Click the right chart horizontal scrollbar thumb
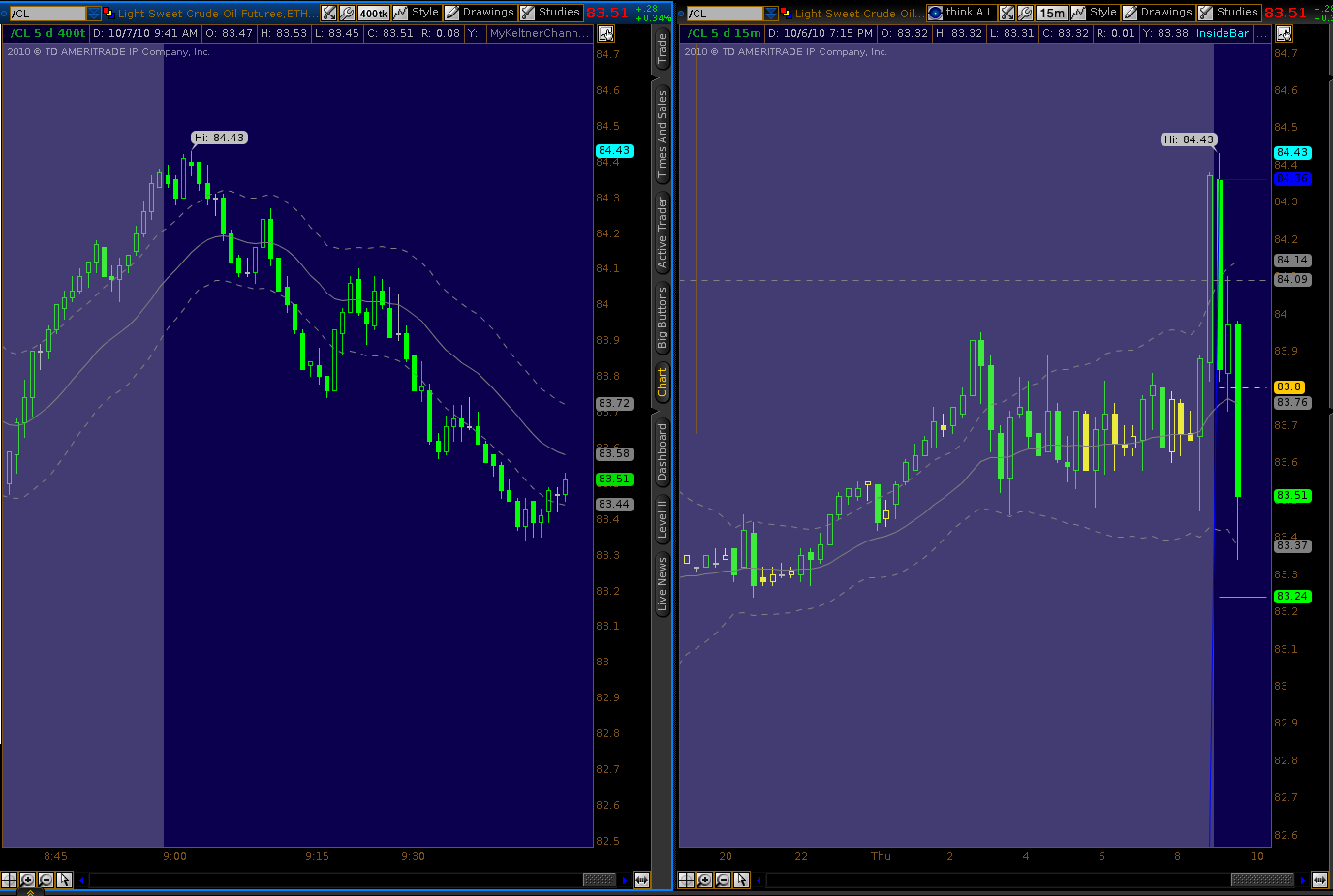1333x896 pixels. (x=1262, y=880)
